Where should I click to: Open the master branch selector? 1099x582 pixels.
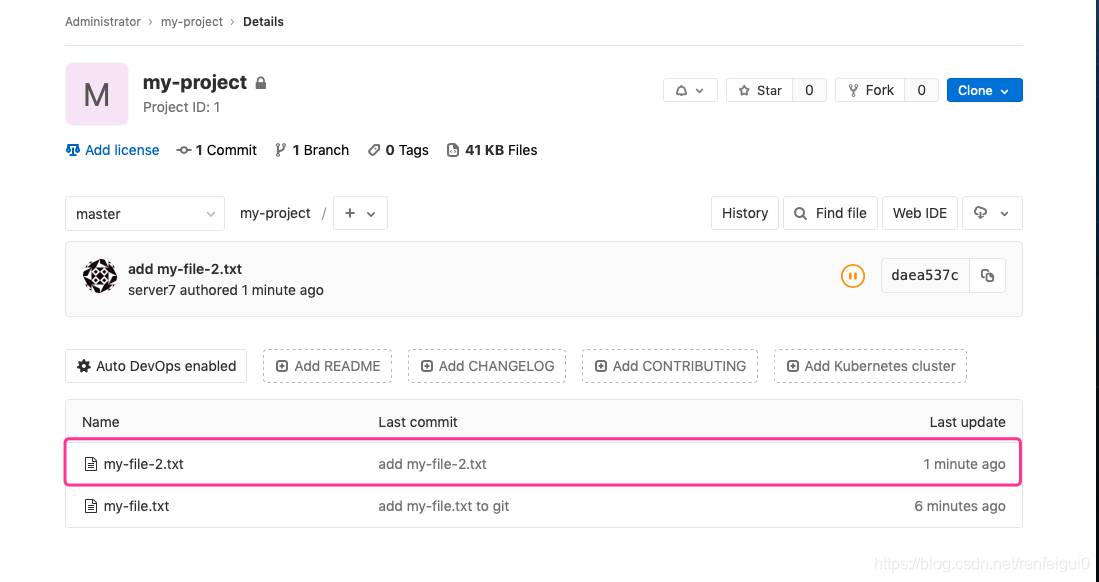pos(145,214)
